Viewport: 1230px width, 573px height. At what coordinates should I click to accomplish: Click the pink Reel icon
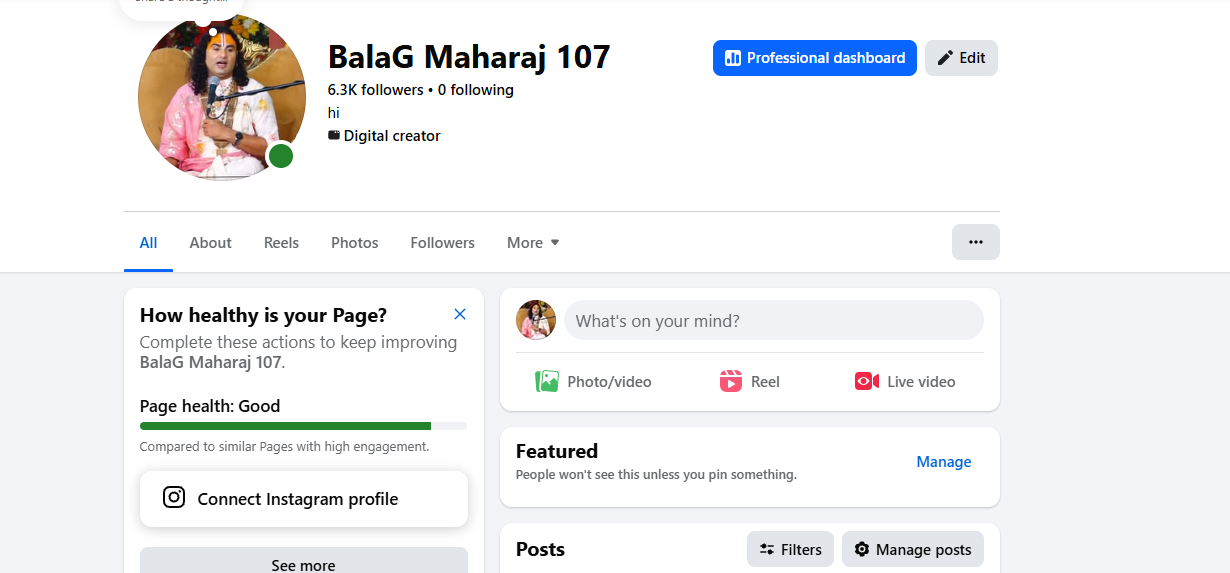pyautogui.click(x=731, y=381)
